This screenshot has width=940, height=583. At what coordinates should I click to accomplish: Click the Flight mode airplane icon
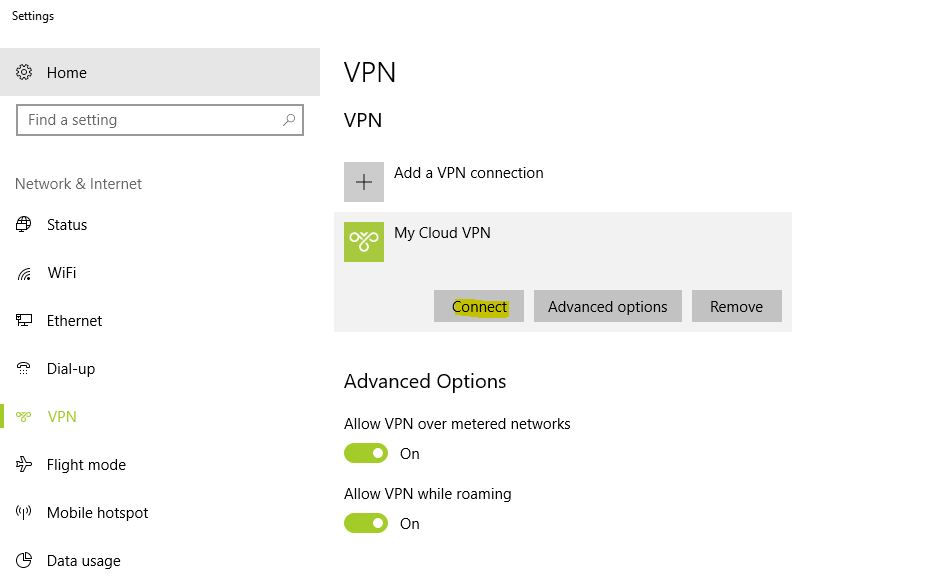pos(24,464)
